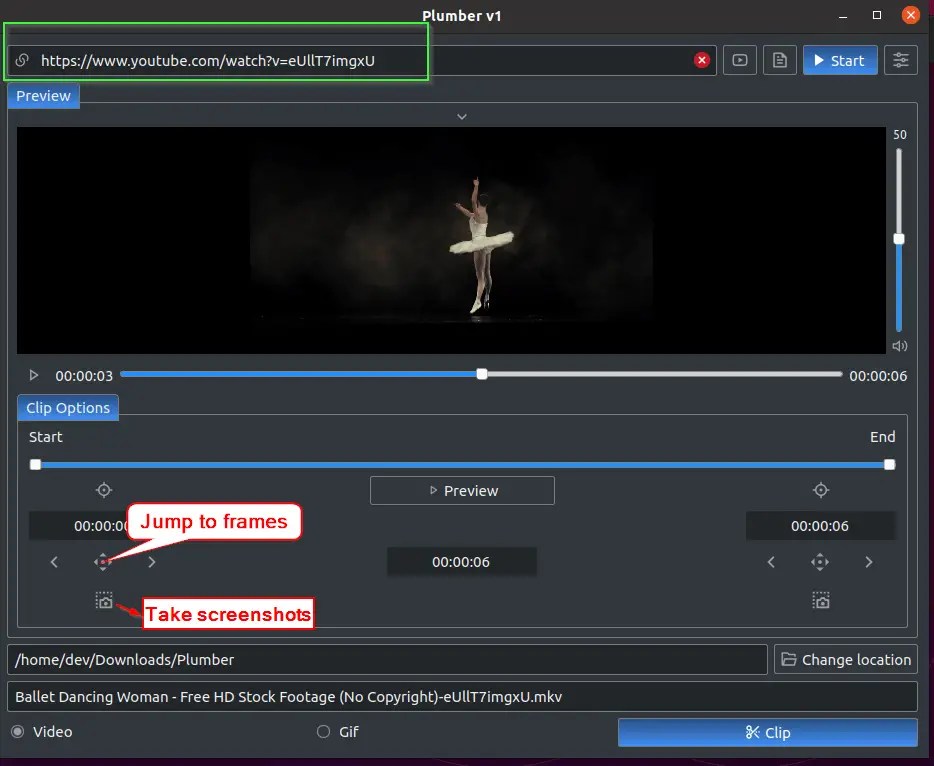Clear the YouTube URL field
This screenshot has height=766, width=934.
click(x=702, y=60)
